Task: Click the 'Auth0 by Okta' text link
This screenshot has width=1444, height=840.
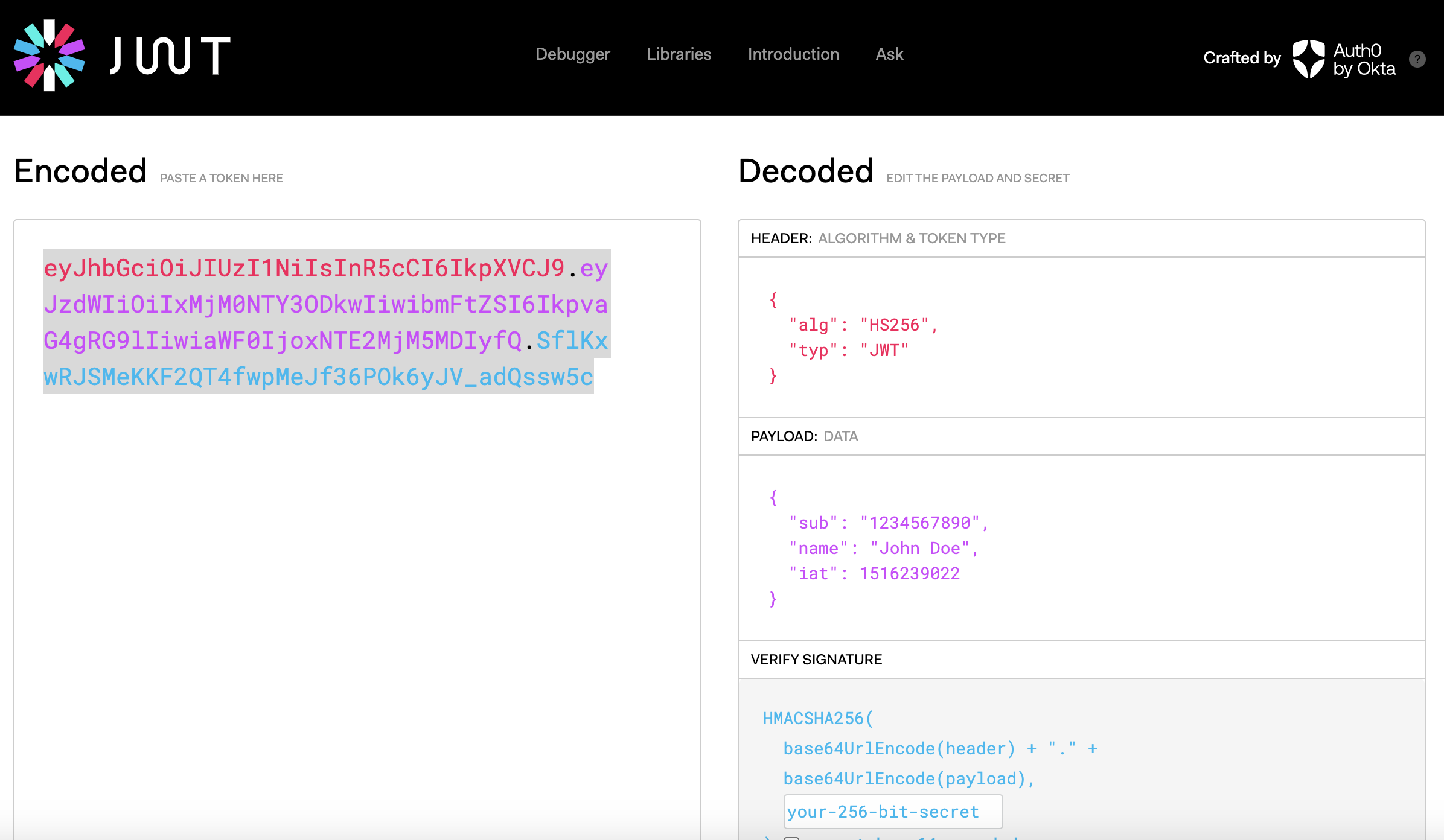Action: pyautogui.click(x=1364, y=59)
